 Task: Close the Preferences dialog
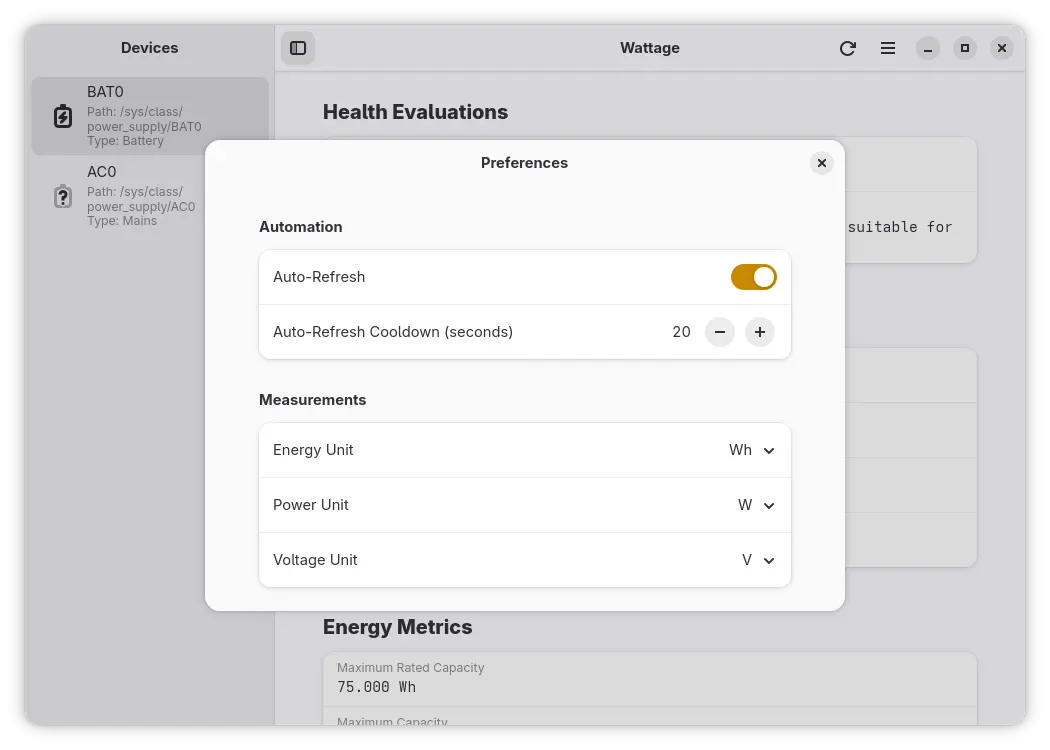click(822, 163)
